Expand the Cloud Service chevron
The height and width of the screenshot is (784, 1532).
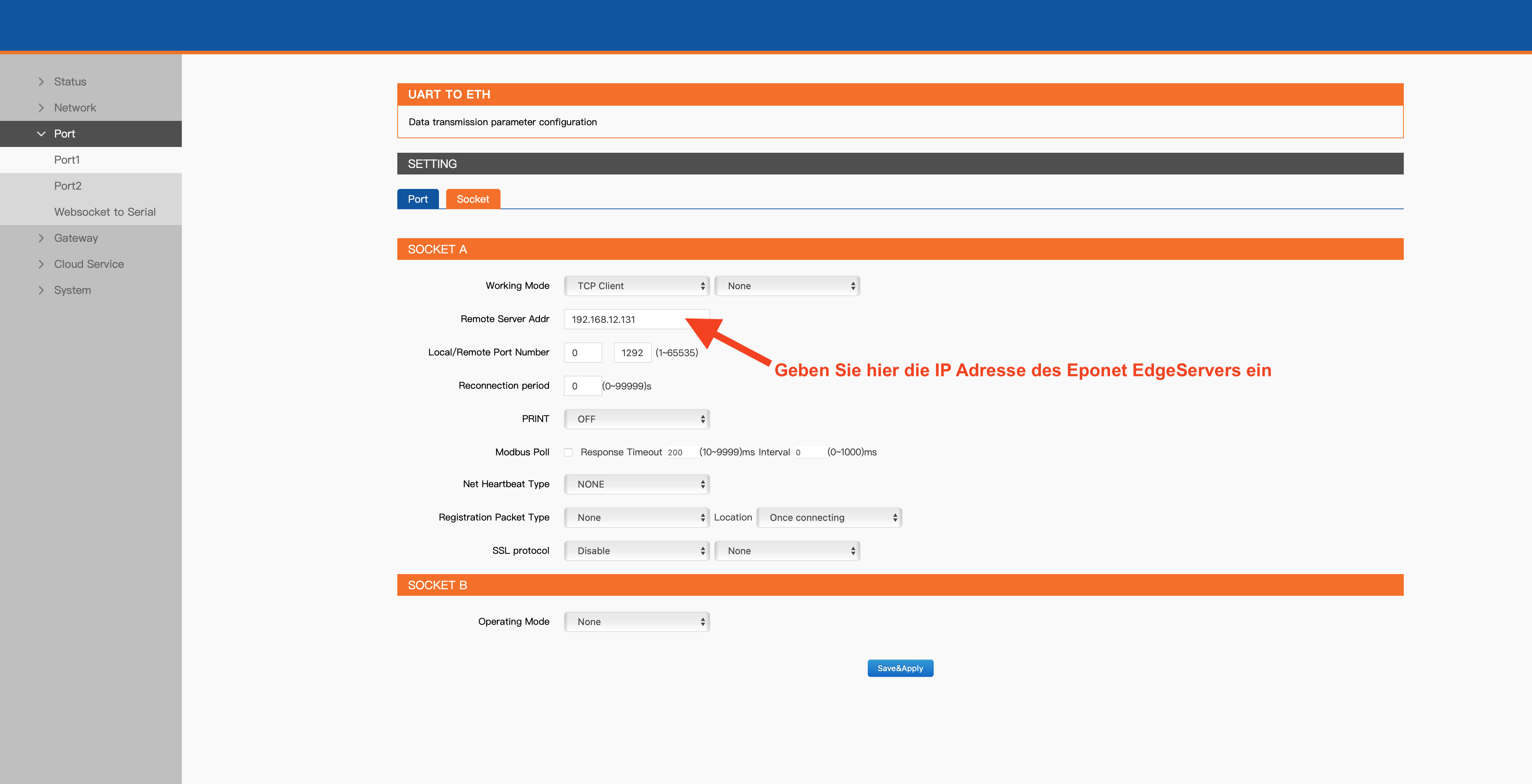pyautogui.click(x=41, y=265)
